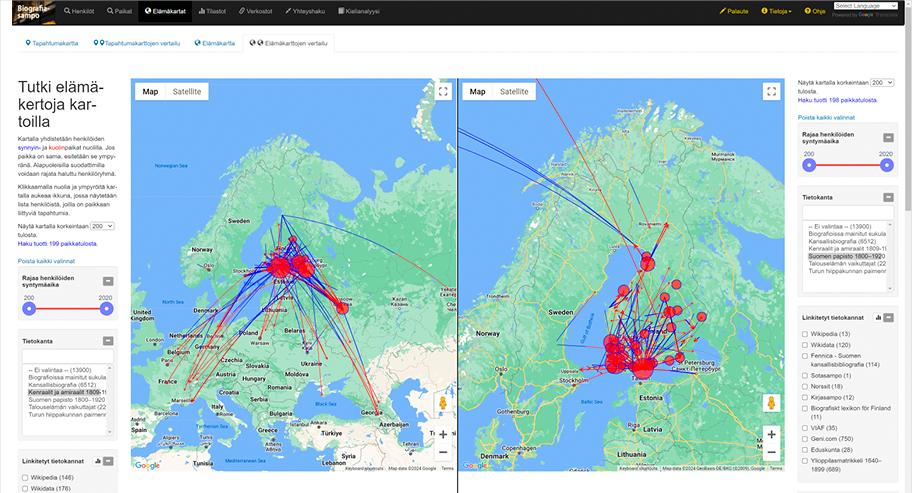Viewport: 912px width, 493px height.
Task: Switch the right map to Satellite view
Action: (514, 91)
